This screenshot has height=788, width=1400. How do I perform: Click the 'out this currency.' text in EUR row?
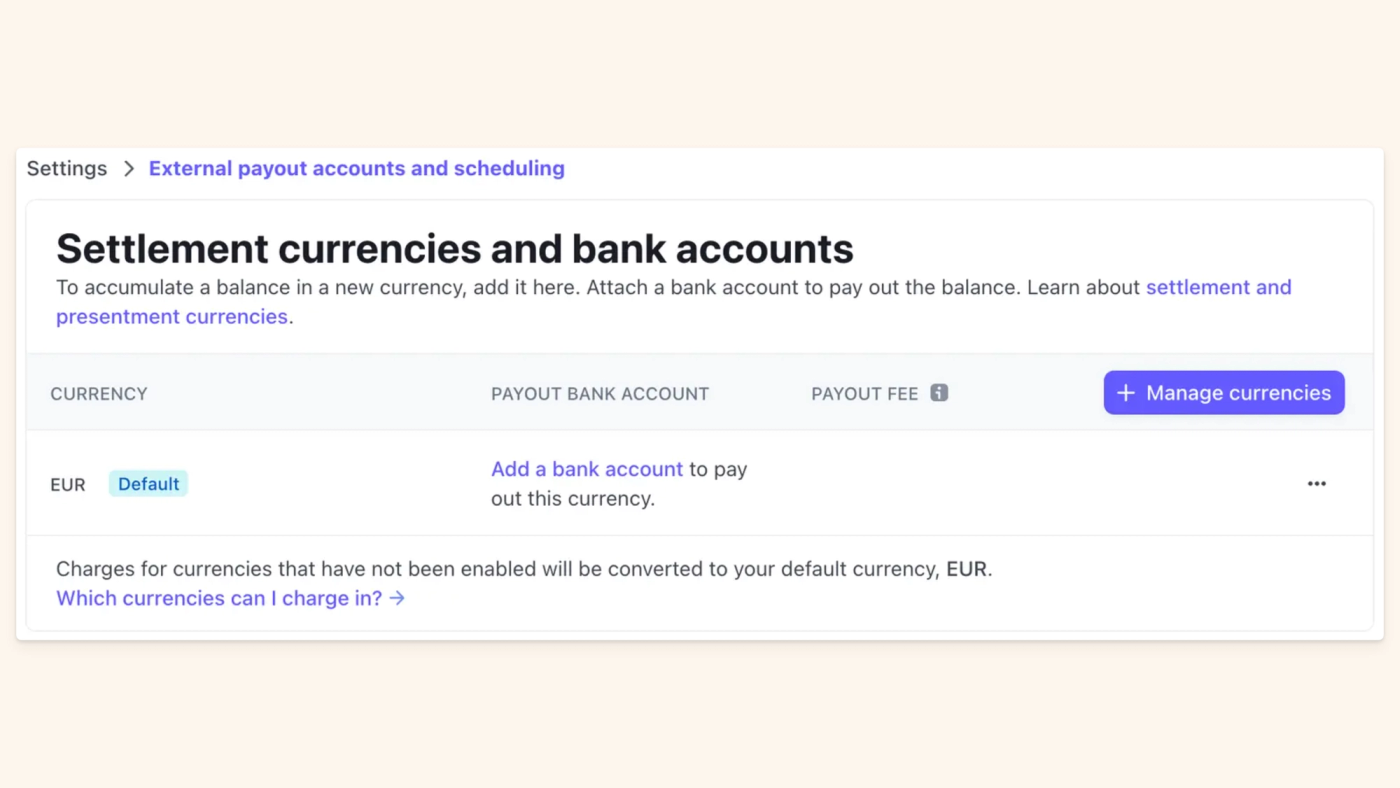[572, 498]
